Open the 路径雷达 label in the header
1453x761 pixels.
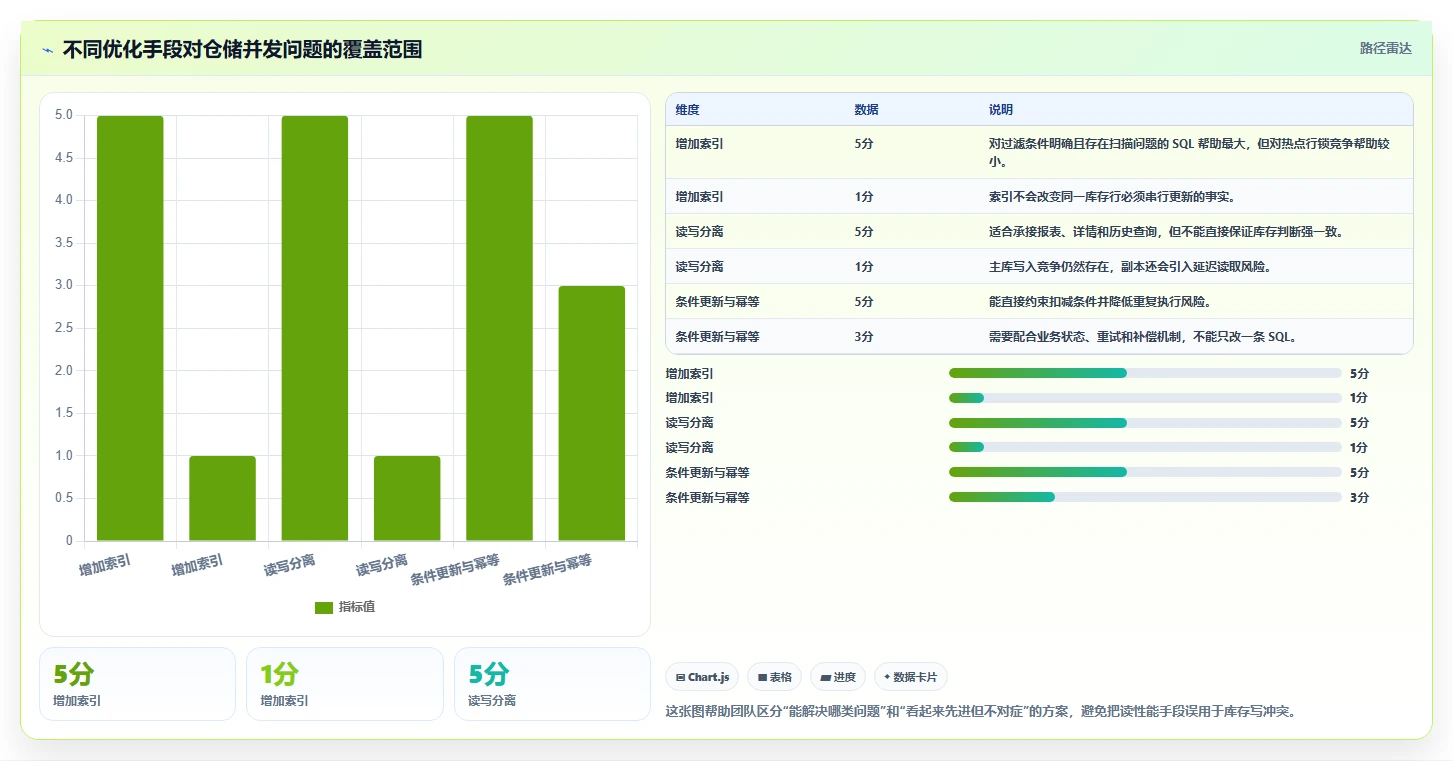(1385, 48)
